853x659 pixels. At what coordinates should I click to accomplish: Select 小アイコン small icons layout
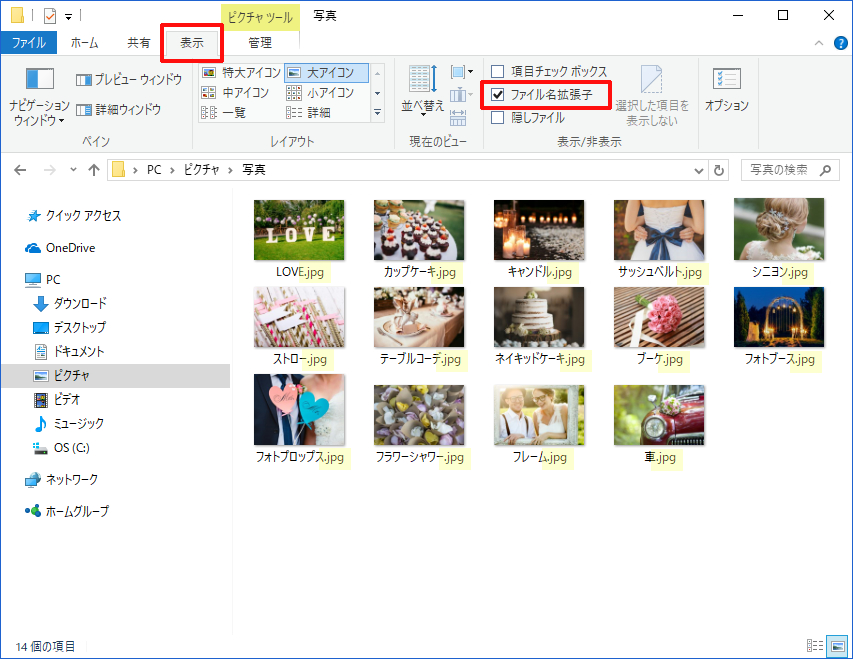pyautogui.click(x=320, y=93)
